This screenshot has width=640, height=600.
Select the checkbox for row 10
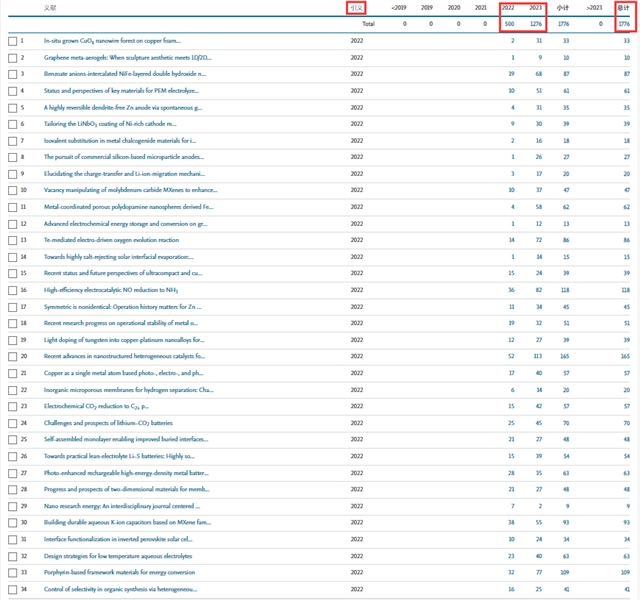click(12, 189)
